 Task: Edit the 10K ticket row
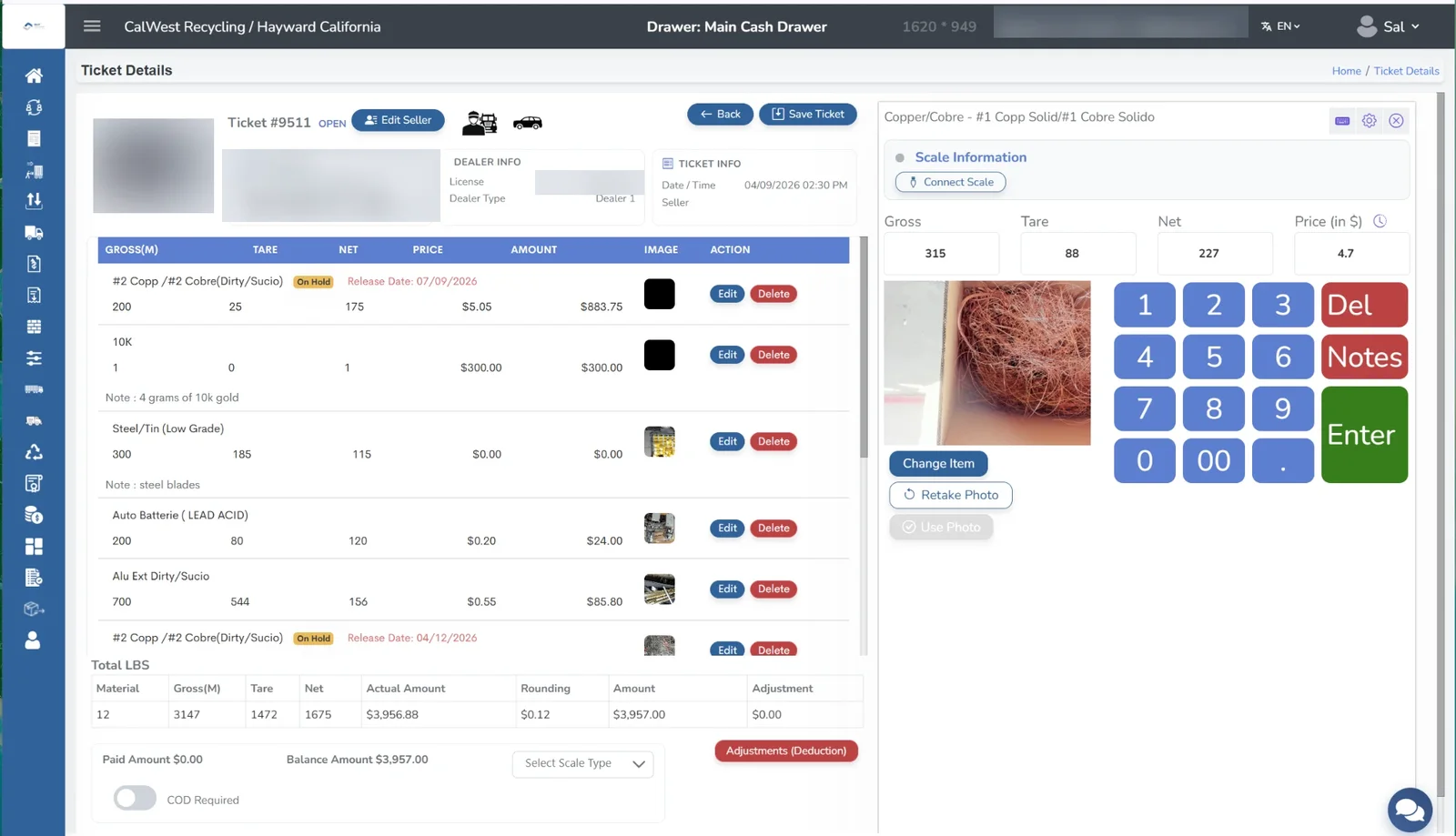coord(727,355)
